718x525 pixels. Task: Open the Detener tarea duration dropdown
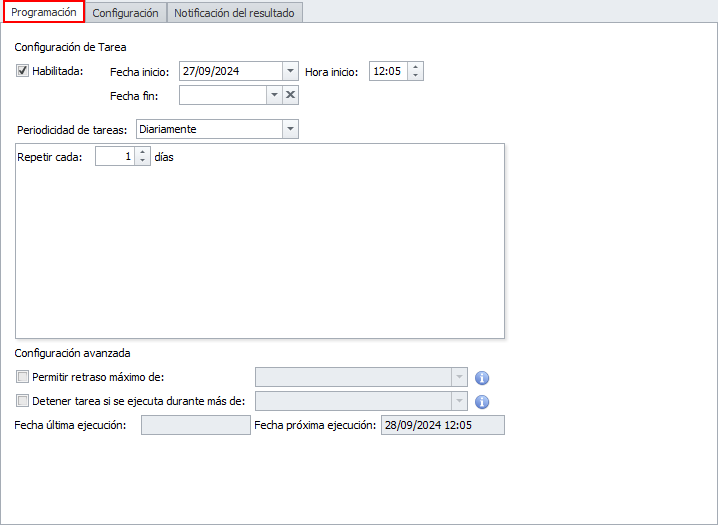(459, 401)
